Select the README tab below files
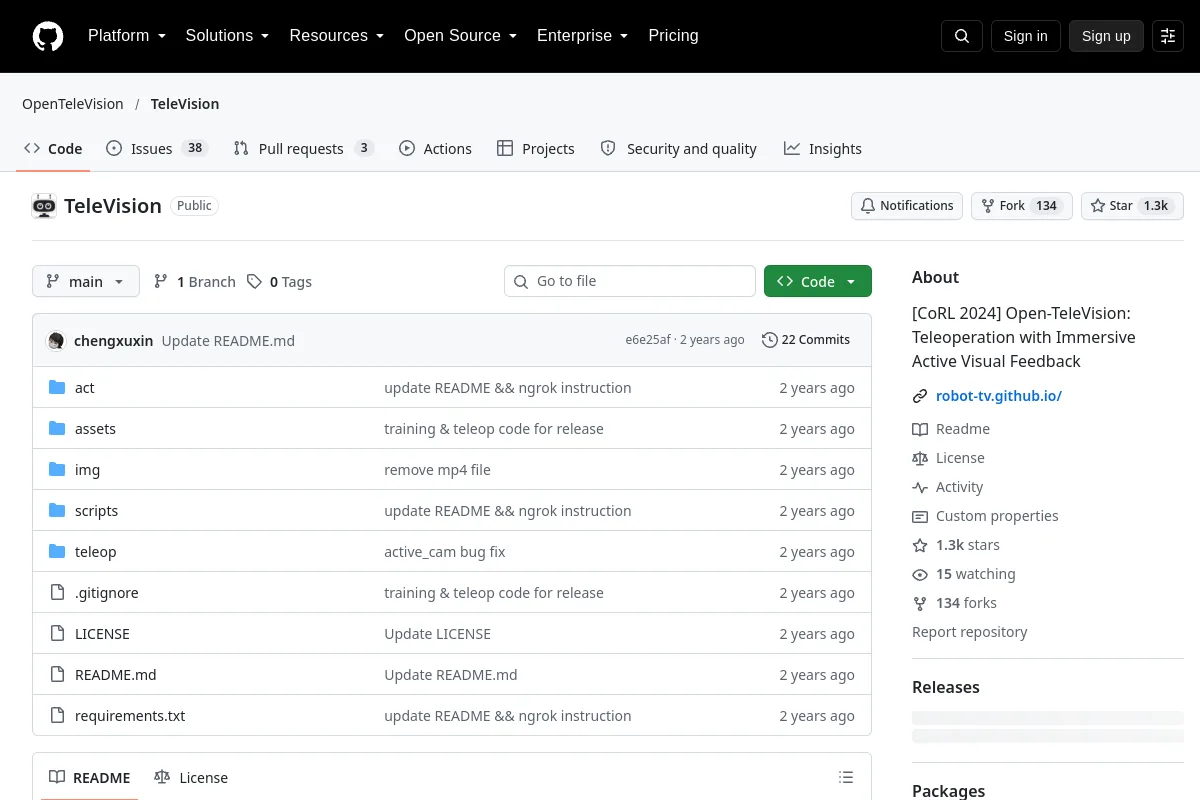Image resolution: width=1200 pixels, height=800 pixels. (90, 778)
